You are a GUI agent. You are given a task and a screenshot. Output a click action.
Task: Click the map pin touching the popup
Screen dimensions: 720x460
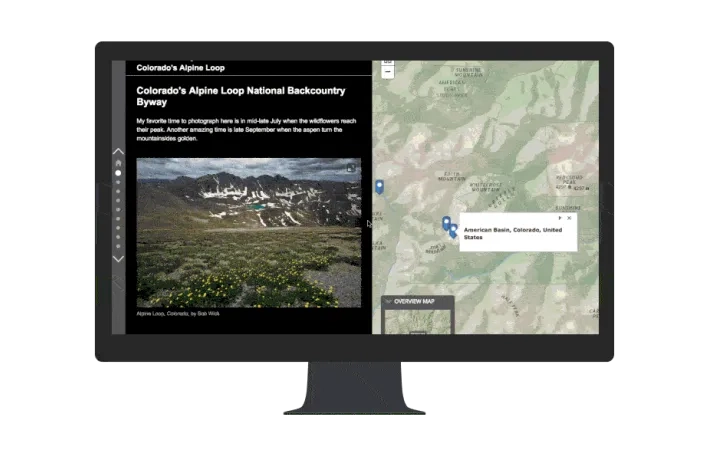tap(453, 231)
